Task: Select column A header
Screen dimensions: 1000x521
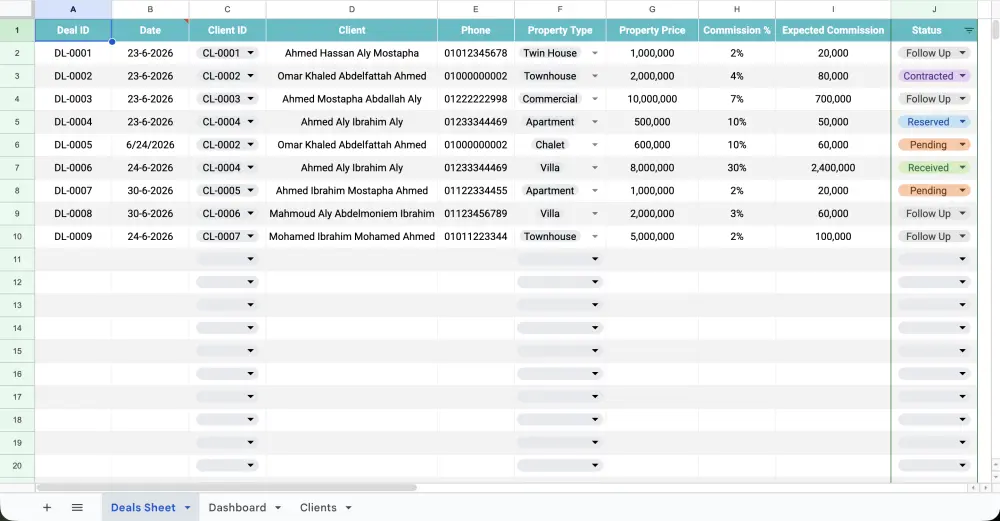Action: [73, 10]
